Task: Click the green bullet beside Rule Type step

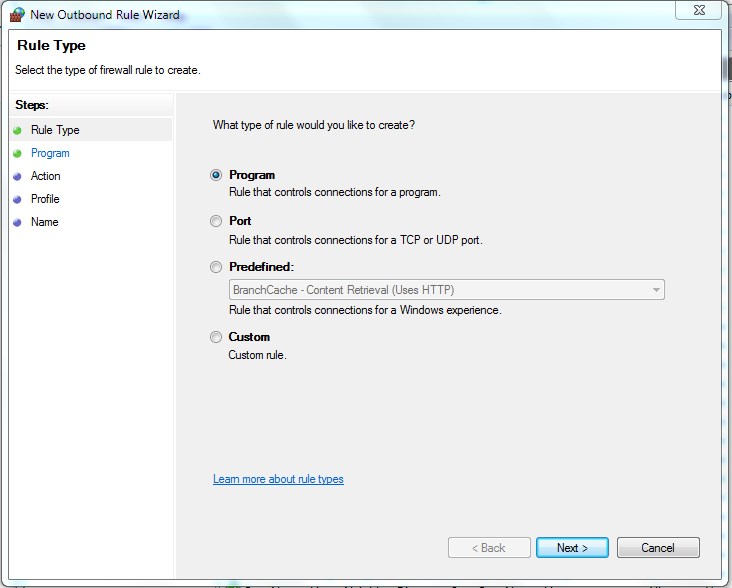Action: [17, 131]
